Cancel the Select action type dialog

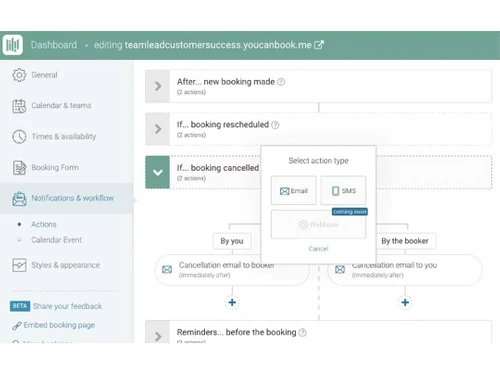pyautogui.click(x=318, y=249)
